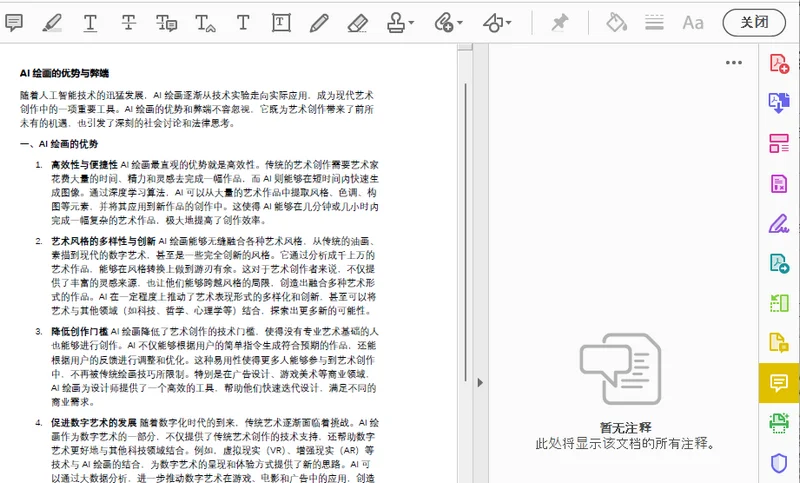
Task: Select the sticky note comment tool
Action: tap(14, 22)
